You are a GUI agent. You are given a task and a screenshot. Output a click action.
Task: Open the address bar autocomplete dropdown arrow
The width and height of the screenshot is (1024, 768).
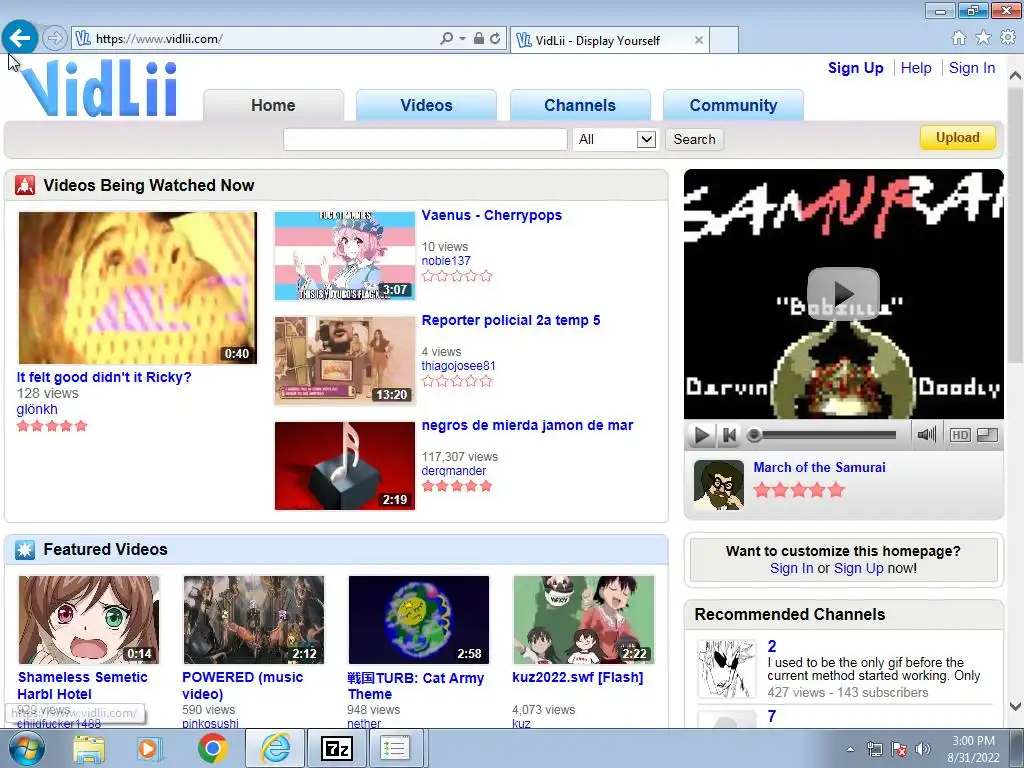[x=462, y=39]
